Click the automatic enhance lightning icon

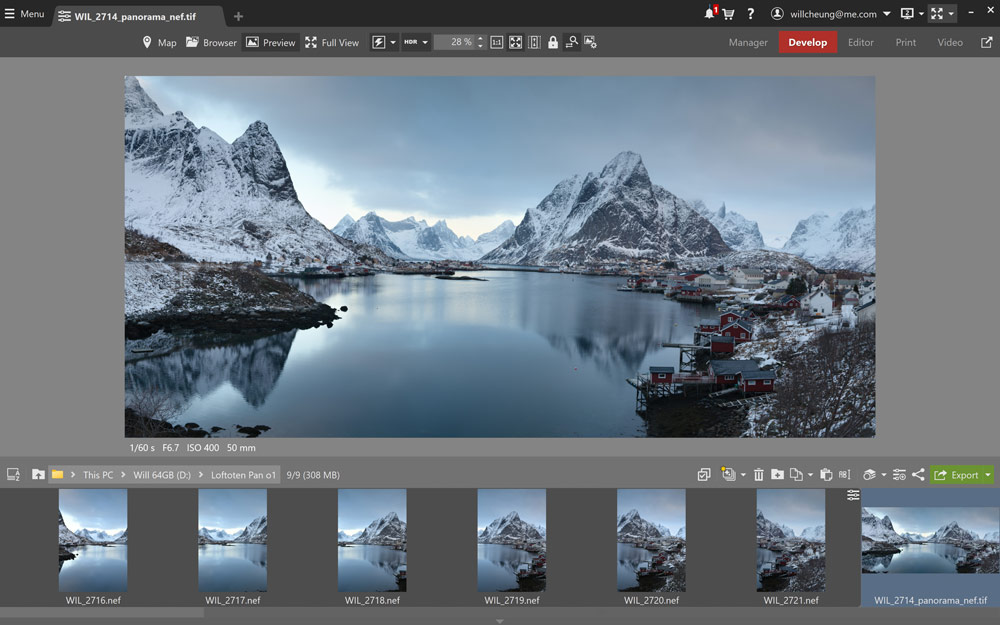(x=379, y=42)
